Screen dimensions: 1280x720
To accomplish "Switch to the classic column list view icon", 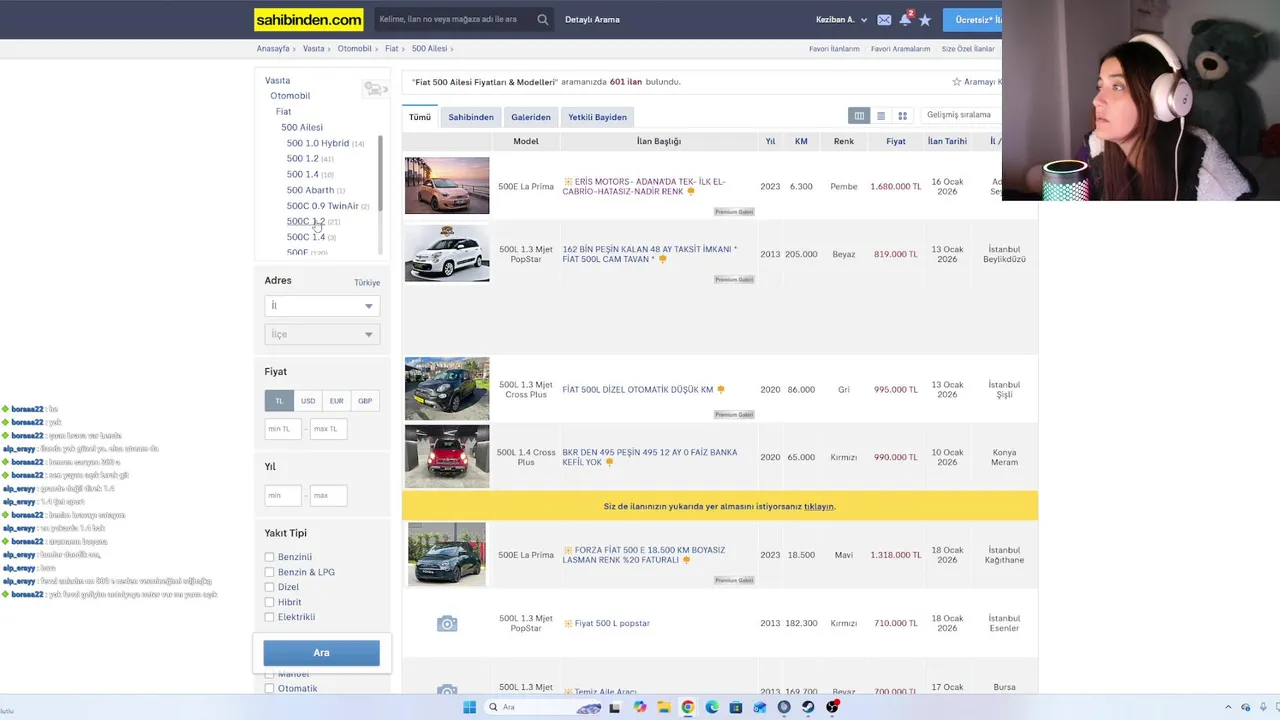I will 859,116.
